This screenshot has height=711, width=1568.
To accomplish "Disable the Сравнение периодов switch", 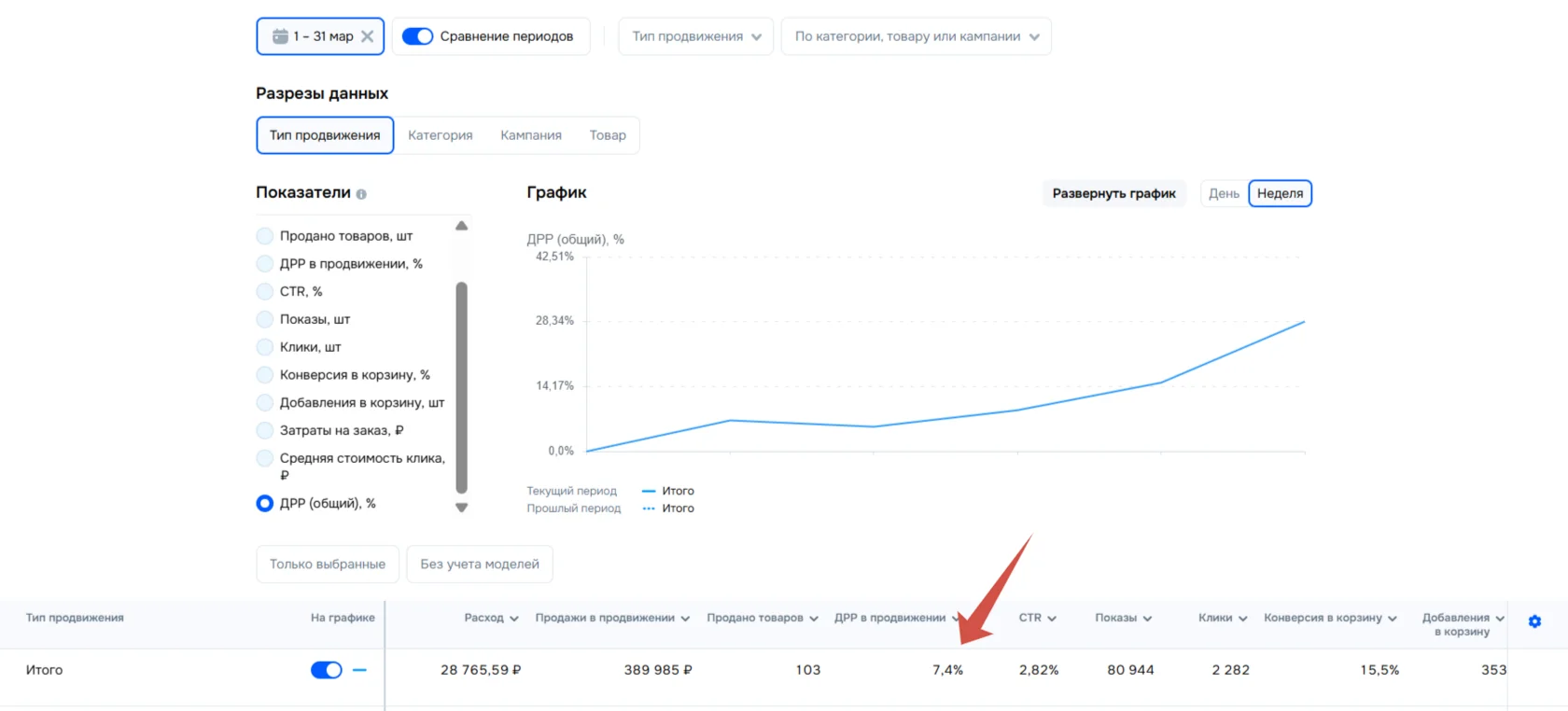I will [417, 36].
